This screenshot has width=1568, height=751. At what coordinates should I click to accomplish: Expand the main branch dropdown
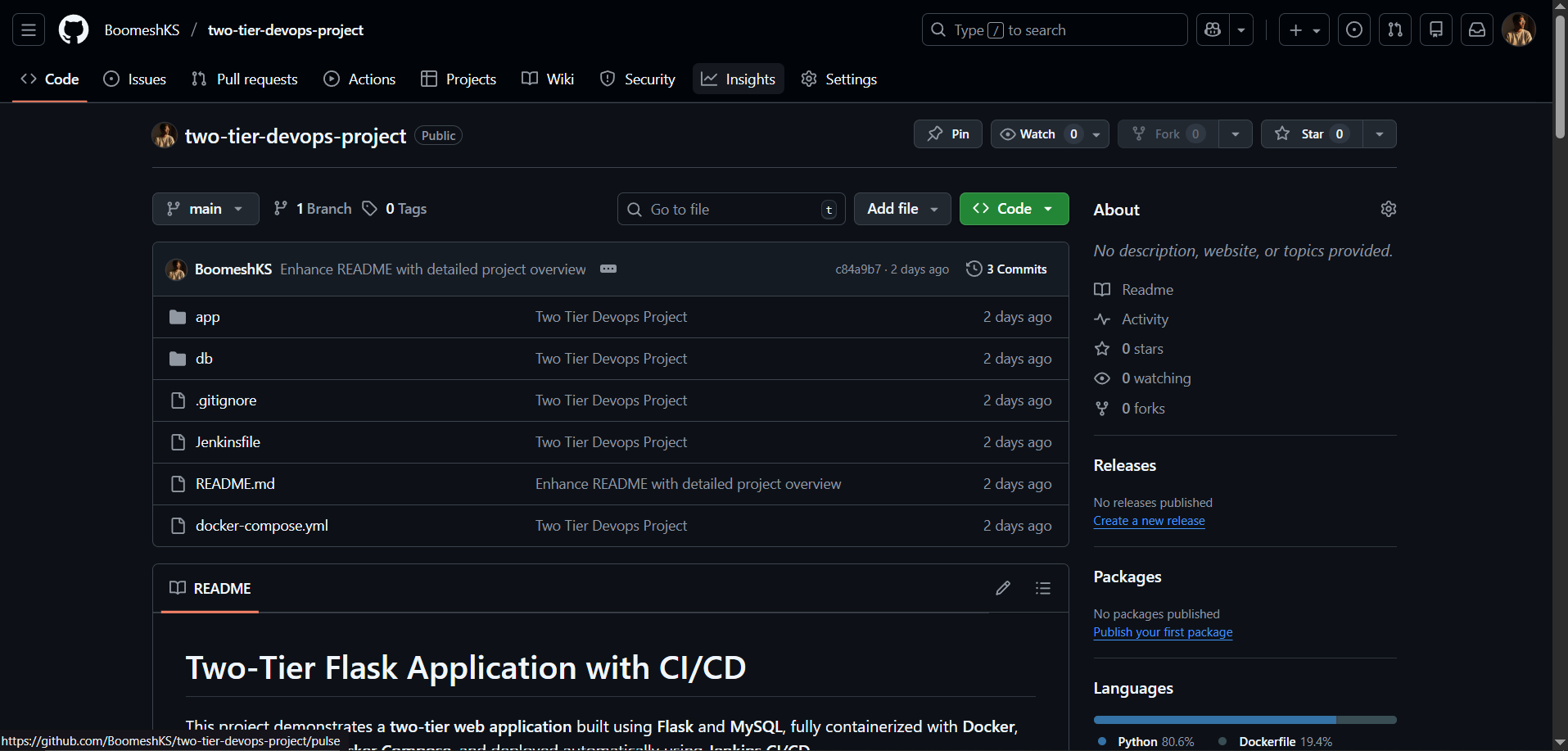pos(206,209)
